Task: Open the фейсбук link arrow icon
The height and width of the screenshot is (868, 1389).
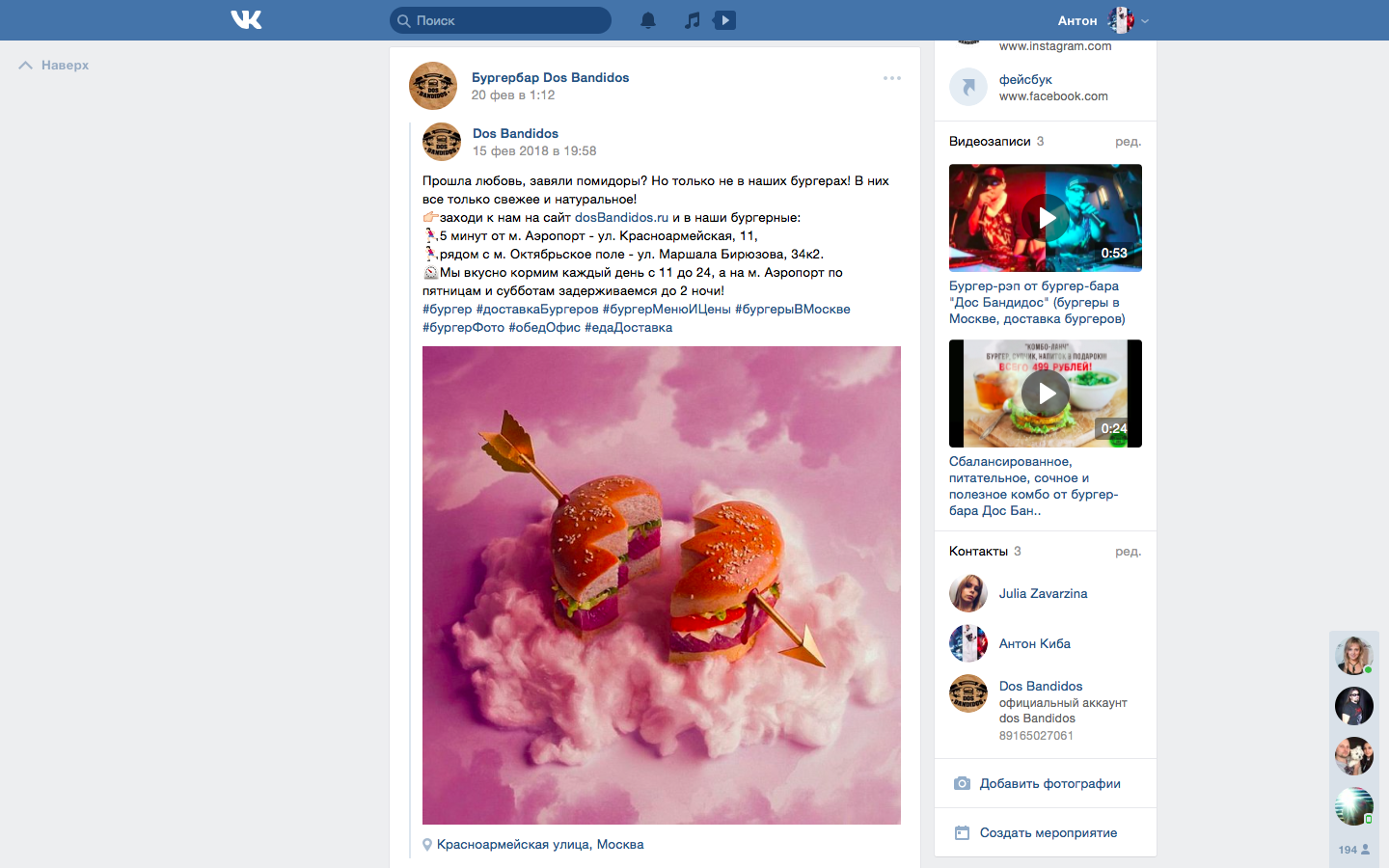Action: click(968, 88)
